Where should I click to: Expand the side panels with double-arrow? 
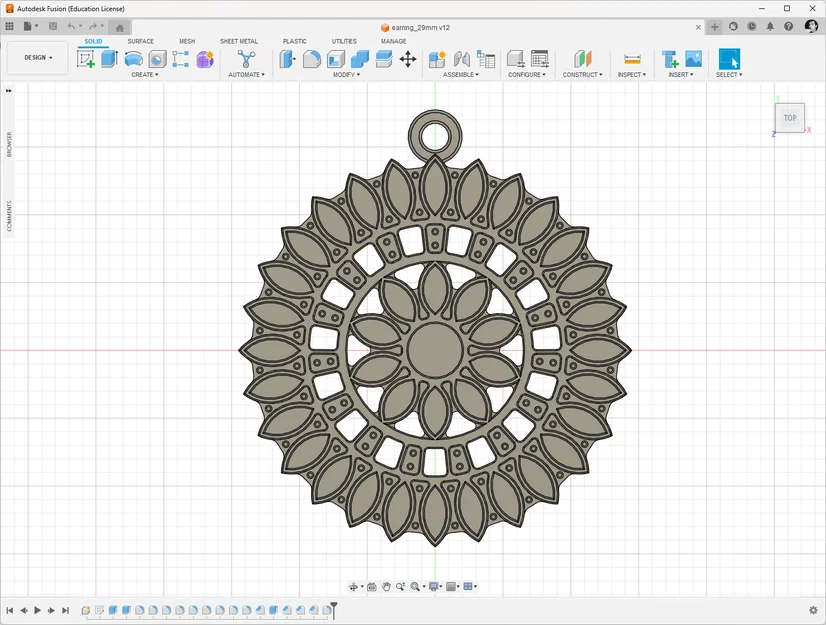8,91
